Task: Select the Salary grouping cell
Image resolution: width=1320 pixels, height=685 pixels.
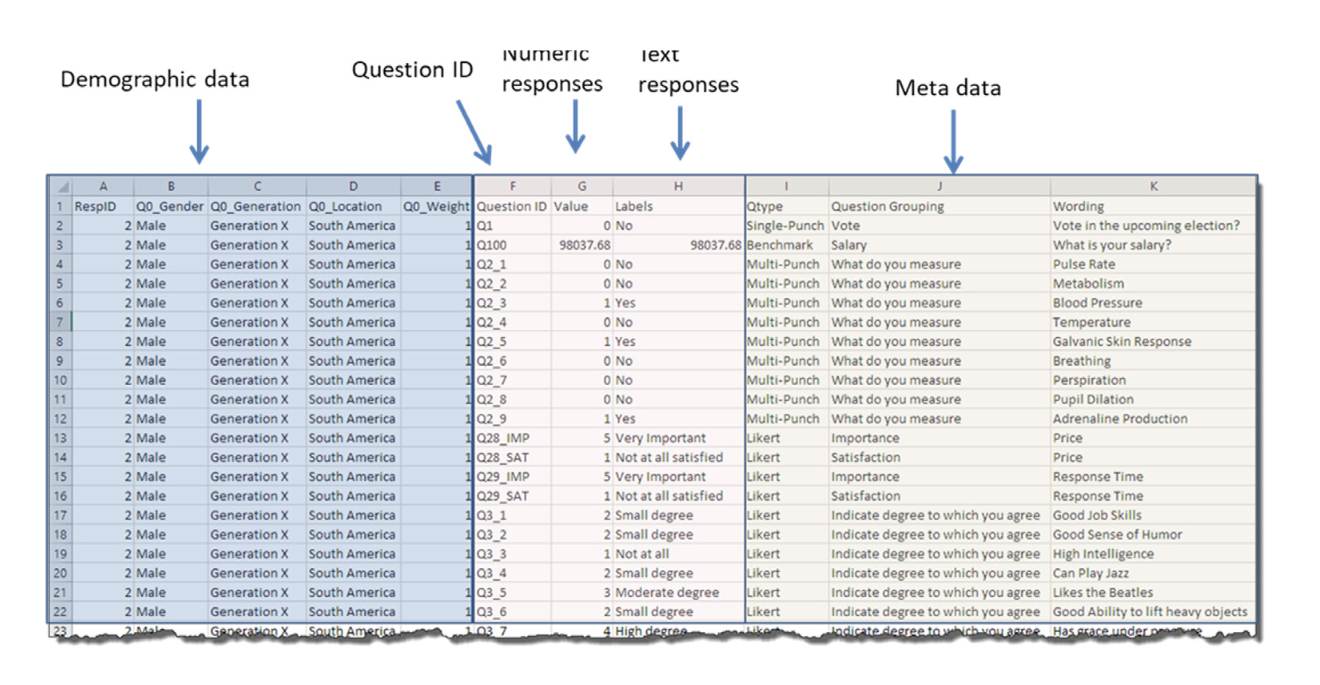Action: [939, 245]
